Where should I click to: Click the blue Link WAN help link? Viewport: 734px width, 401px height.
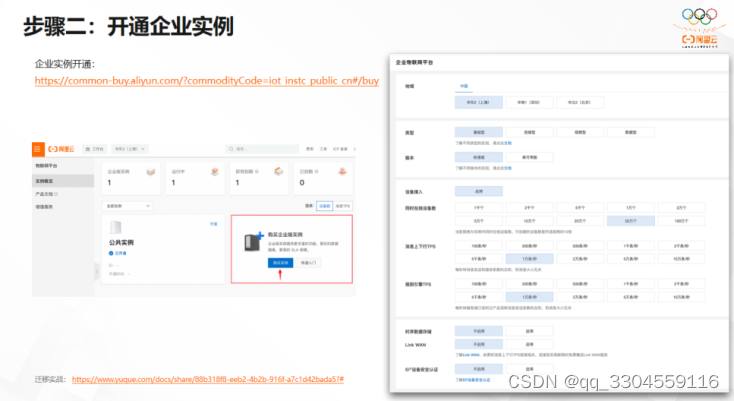(x=471, y=355)
